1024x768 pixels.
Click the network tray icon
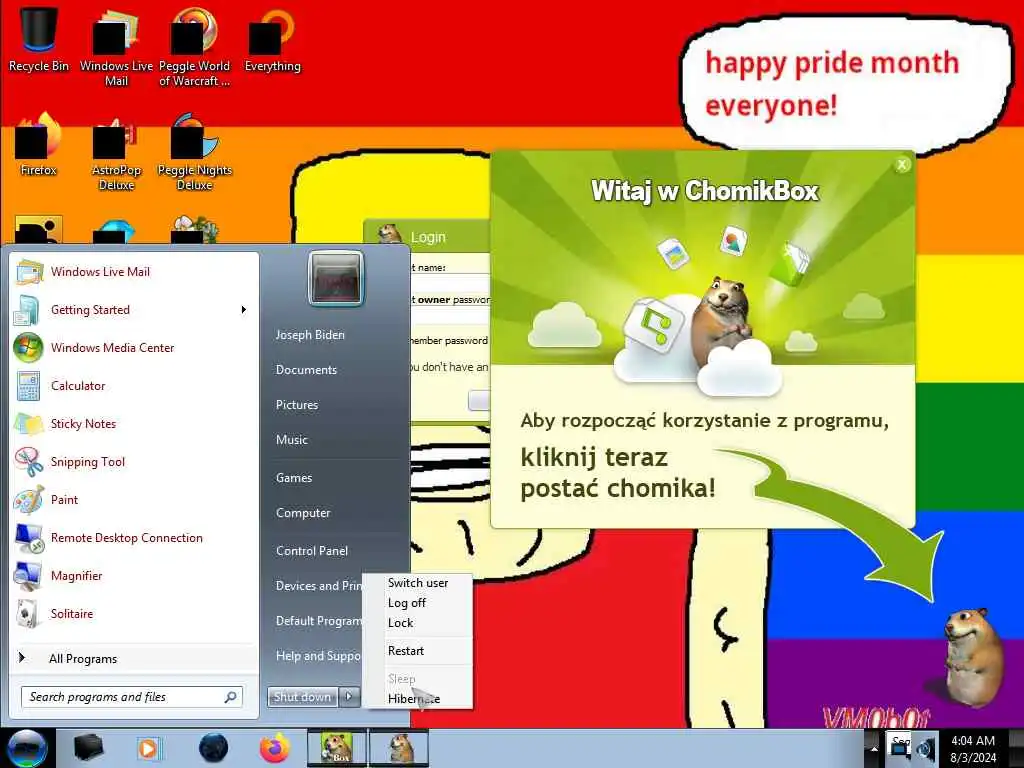[901, 749]
